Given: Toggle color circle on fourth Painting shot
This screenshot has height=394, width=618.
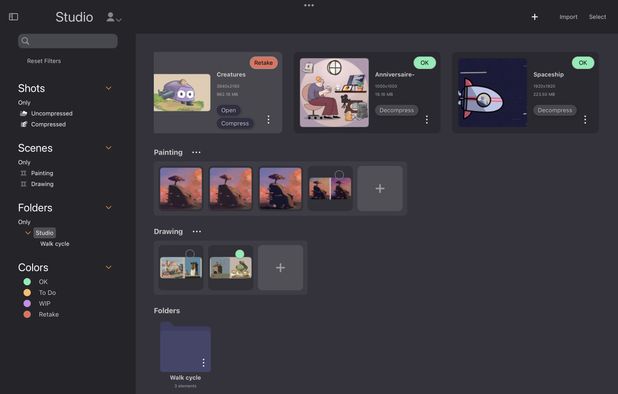Looking at the screenshot, I should [x=339, y=175].
